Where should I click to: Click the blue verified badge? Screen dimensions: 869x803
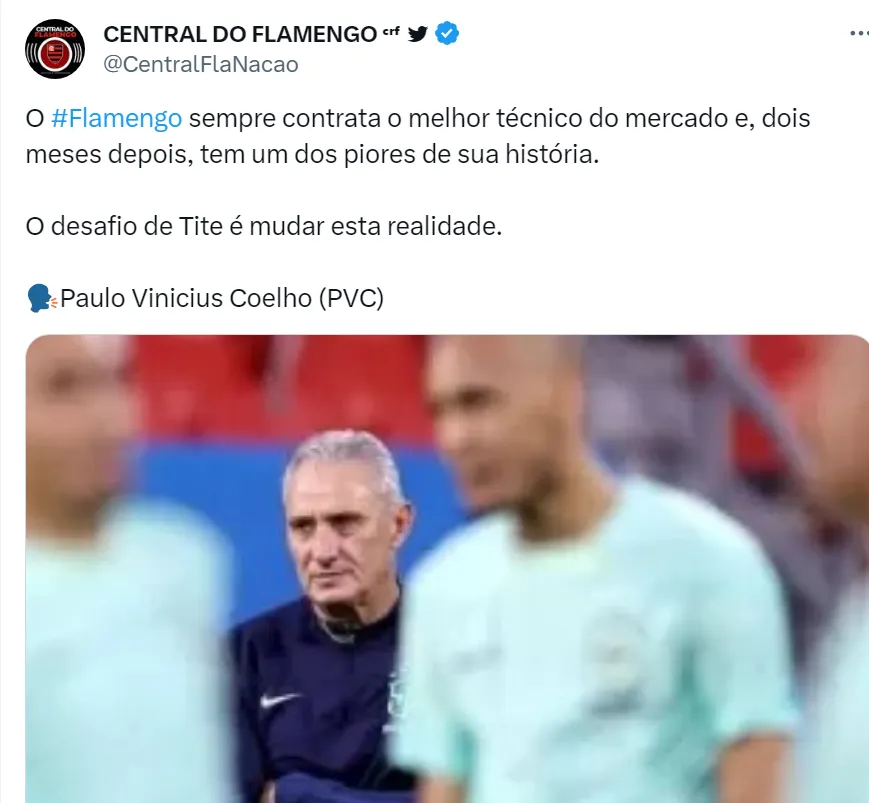tap(447, 34)
